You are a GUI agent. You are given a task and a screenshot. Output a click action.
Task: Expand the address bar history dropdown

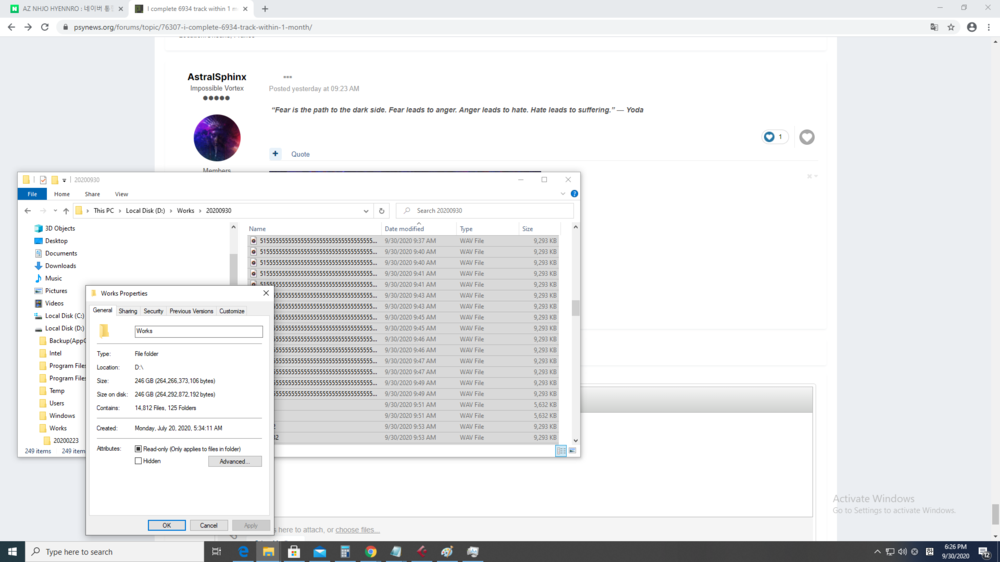point(368,211)
